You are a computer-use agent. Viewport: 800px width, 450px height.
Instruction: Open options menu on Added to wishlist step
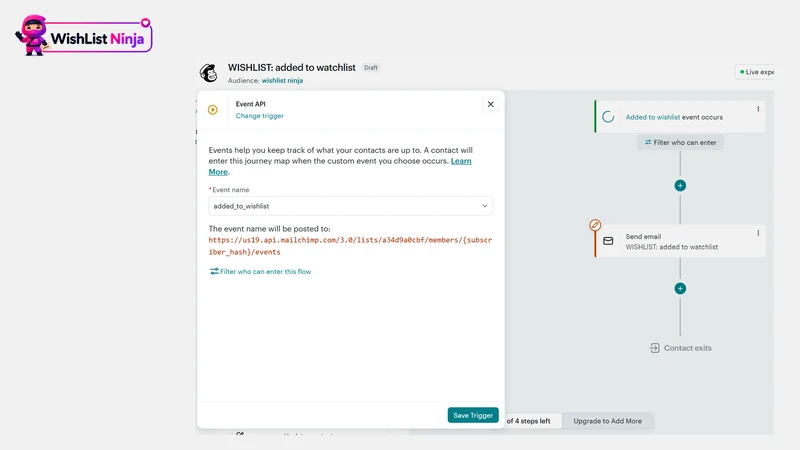coord(758,109)
